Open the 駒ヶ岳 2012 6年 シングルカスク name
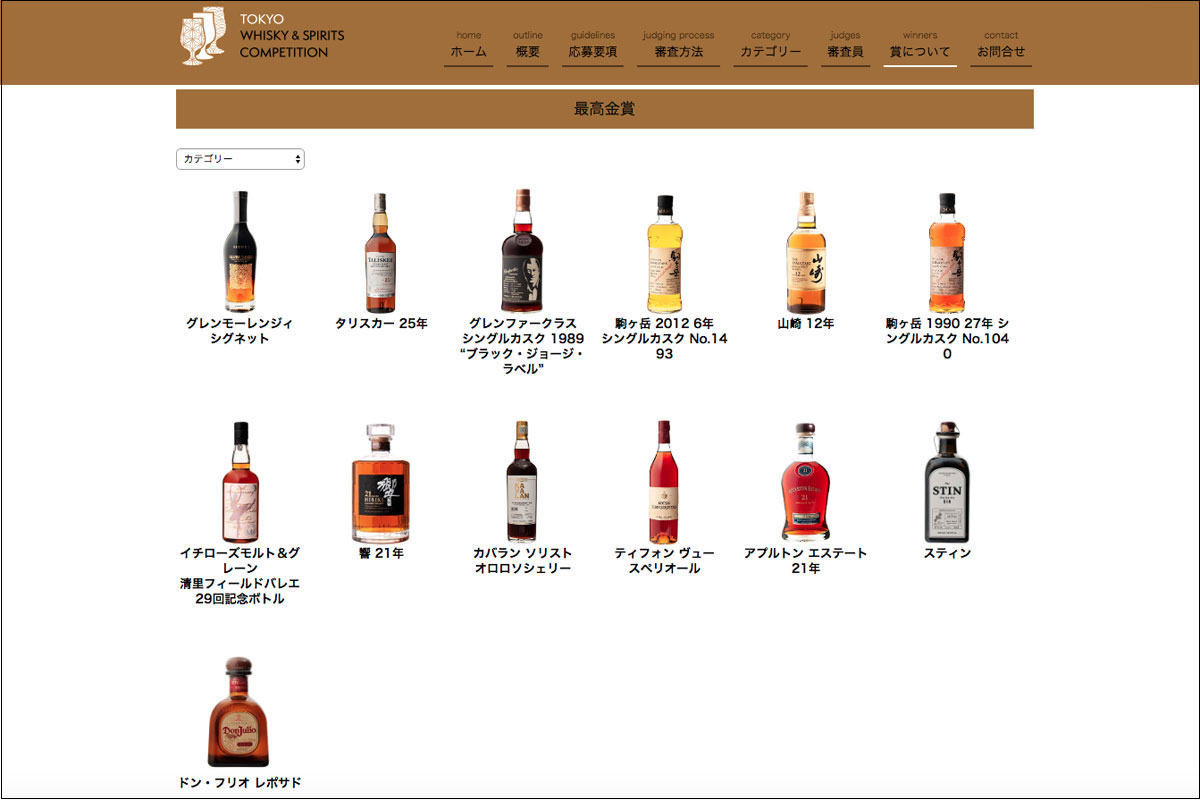The image size is (1200, 800). pos(664,338)
